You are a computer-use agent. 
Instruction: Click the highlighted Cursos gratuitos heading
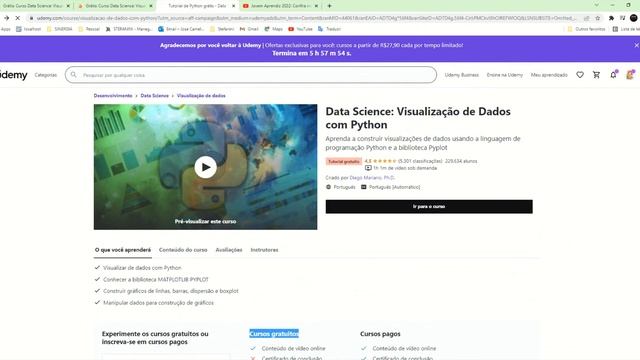point(274,333)
